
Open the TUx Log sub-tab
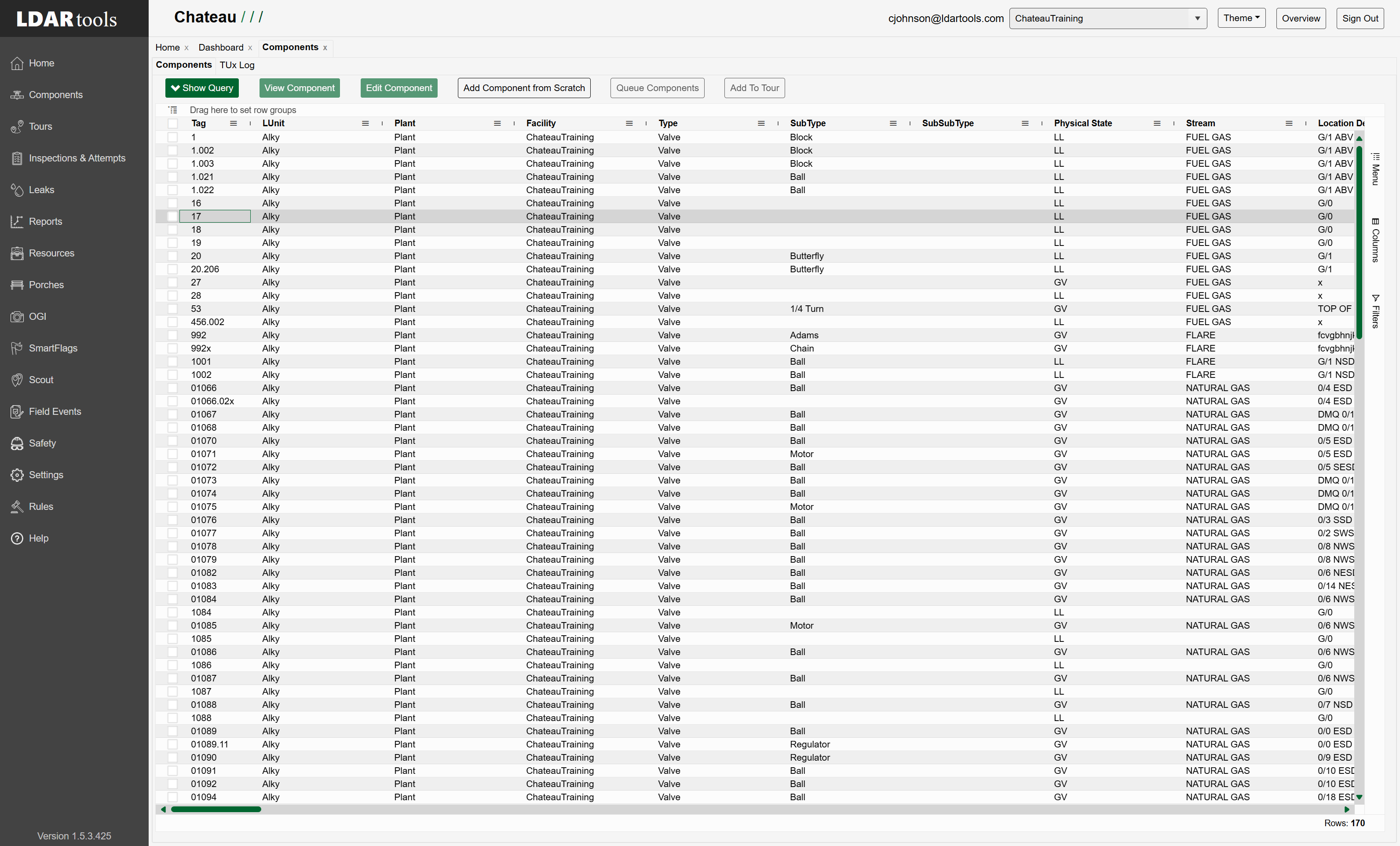coord(237,65)
